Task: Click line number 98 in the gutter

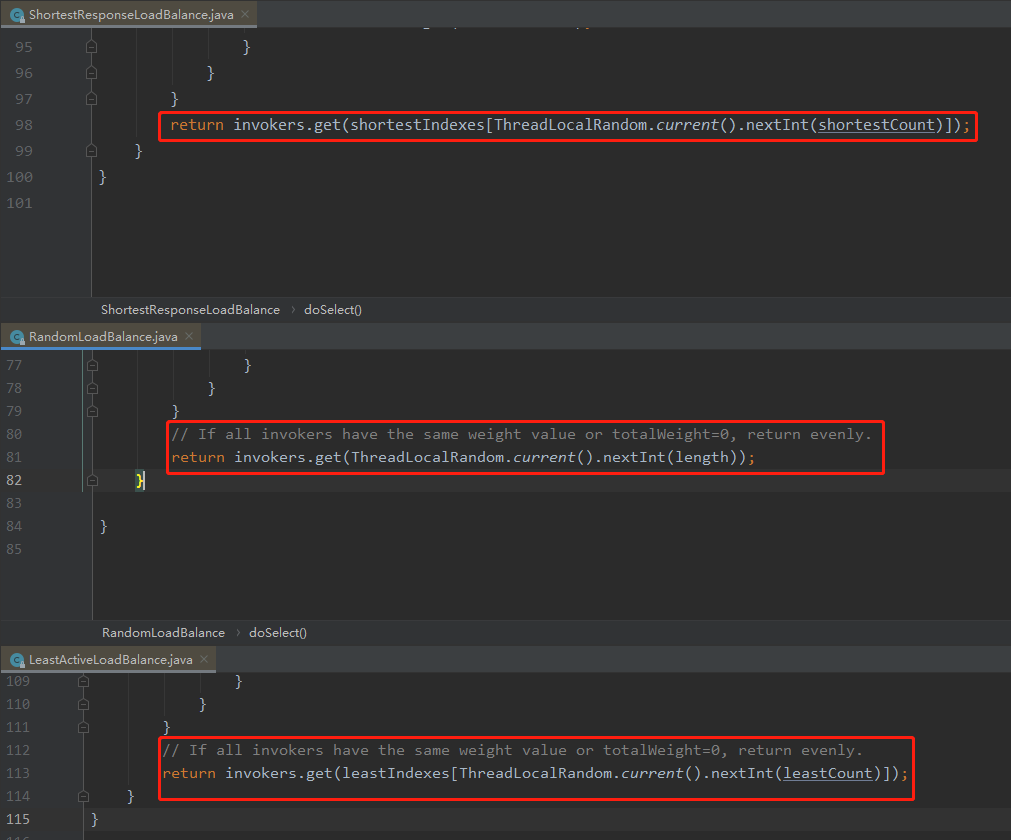Action: [x=24, y=125]
